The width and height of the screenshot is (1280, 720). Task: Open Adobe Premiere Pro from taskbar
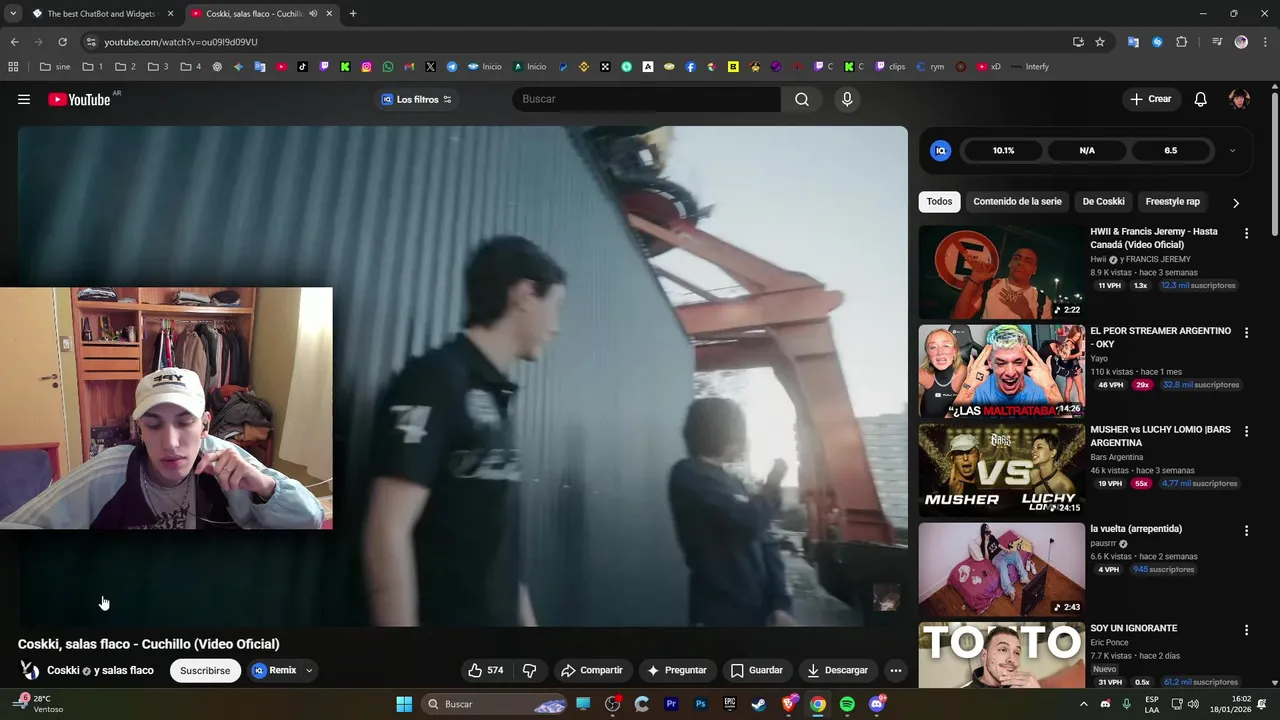click(x=671, y=704)
